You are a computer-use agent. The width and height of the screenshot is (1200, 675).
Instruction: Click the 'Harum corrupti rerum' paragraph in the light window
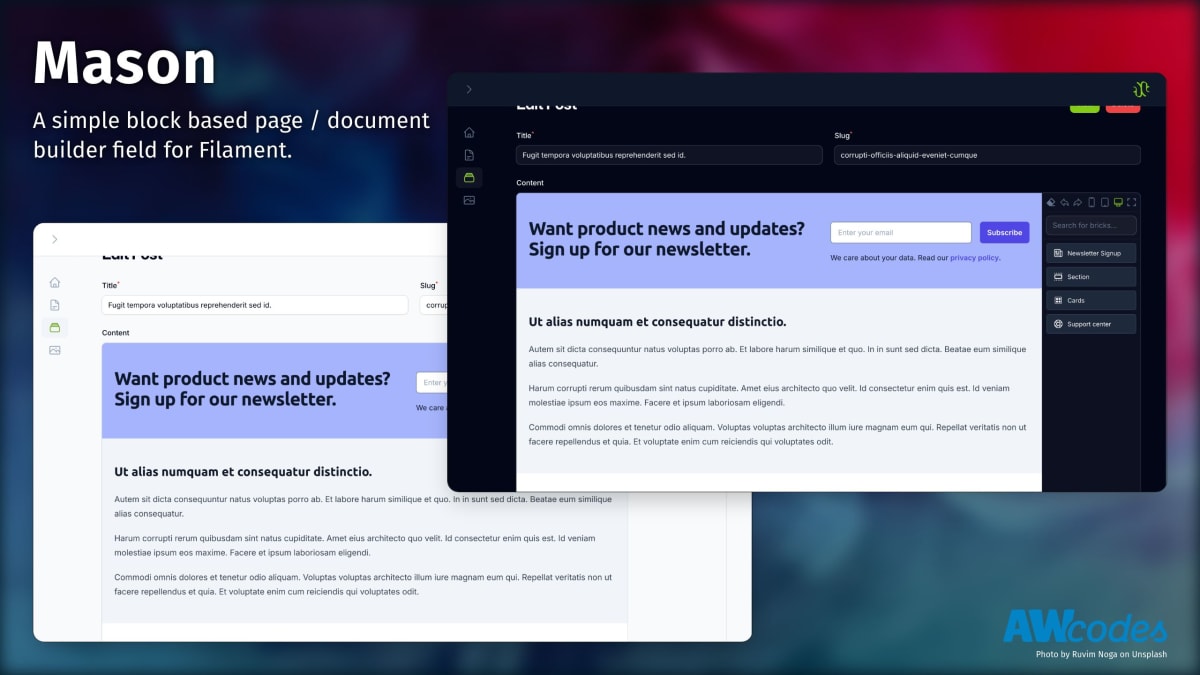(355, 545)
